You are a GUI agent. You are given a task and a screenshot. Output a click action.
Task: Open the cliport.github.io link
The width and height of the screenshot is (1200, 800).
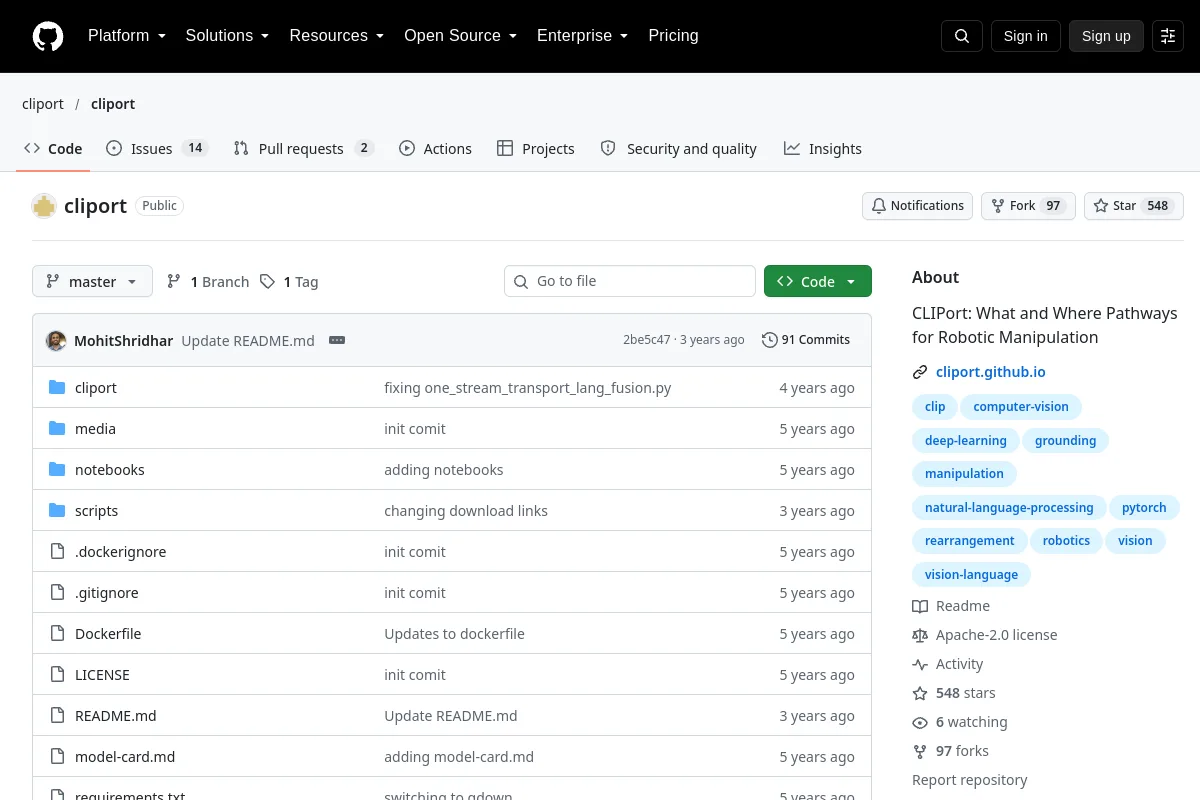pyautogui.click(x=991, y=372)
